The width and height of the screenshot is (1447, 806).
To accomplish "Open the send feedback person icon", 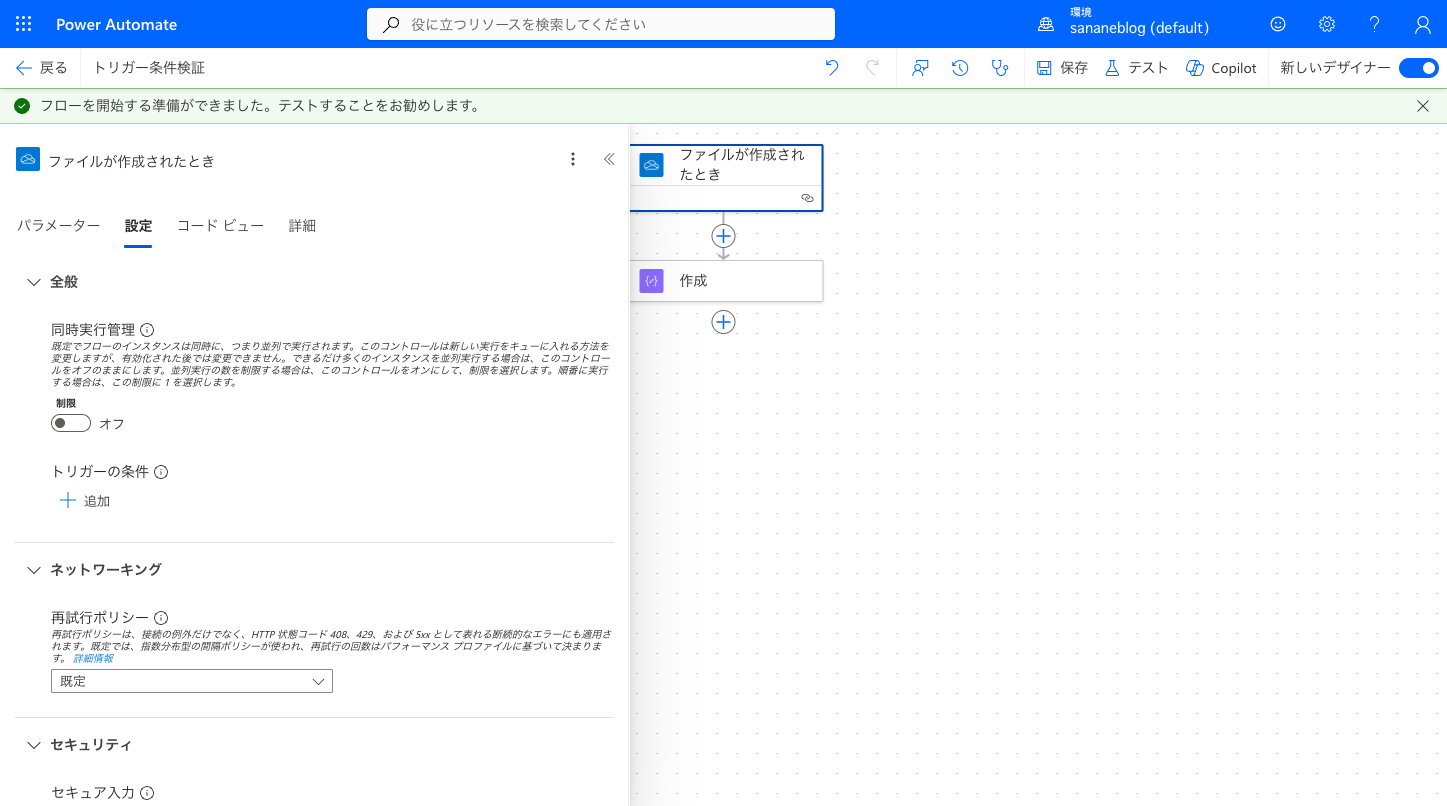I will click(x=921, y=68).
